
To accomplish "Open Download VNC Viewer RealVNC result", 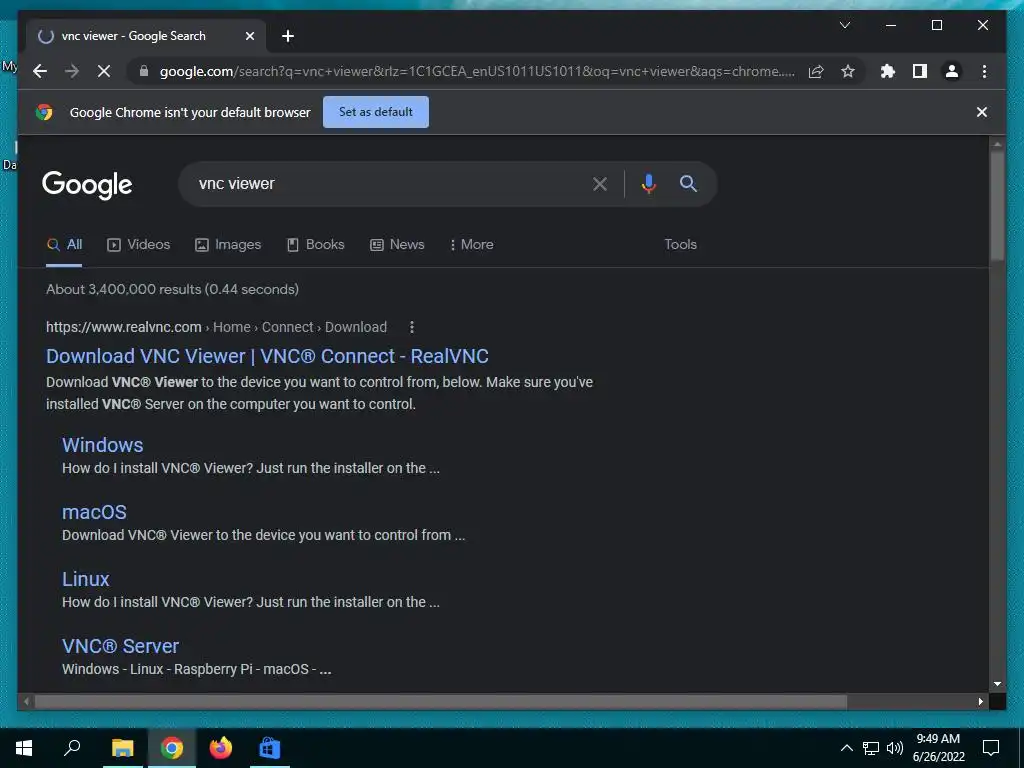I will (x=267, y=356).
